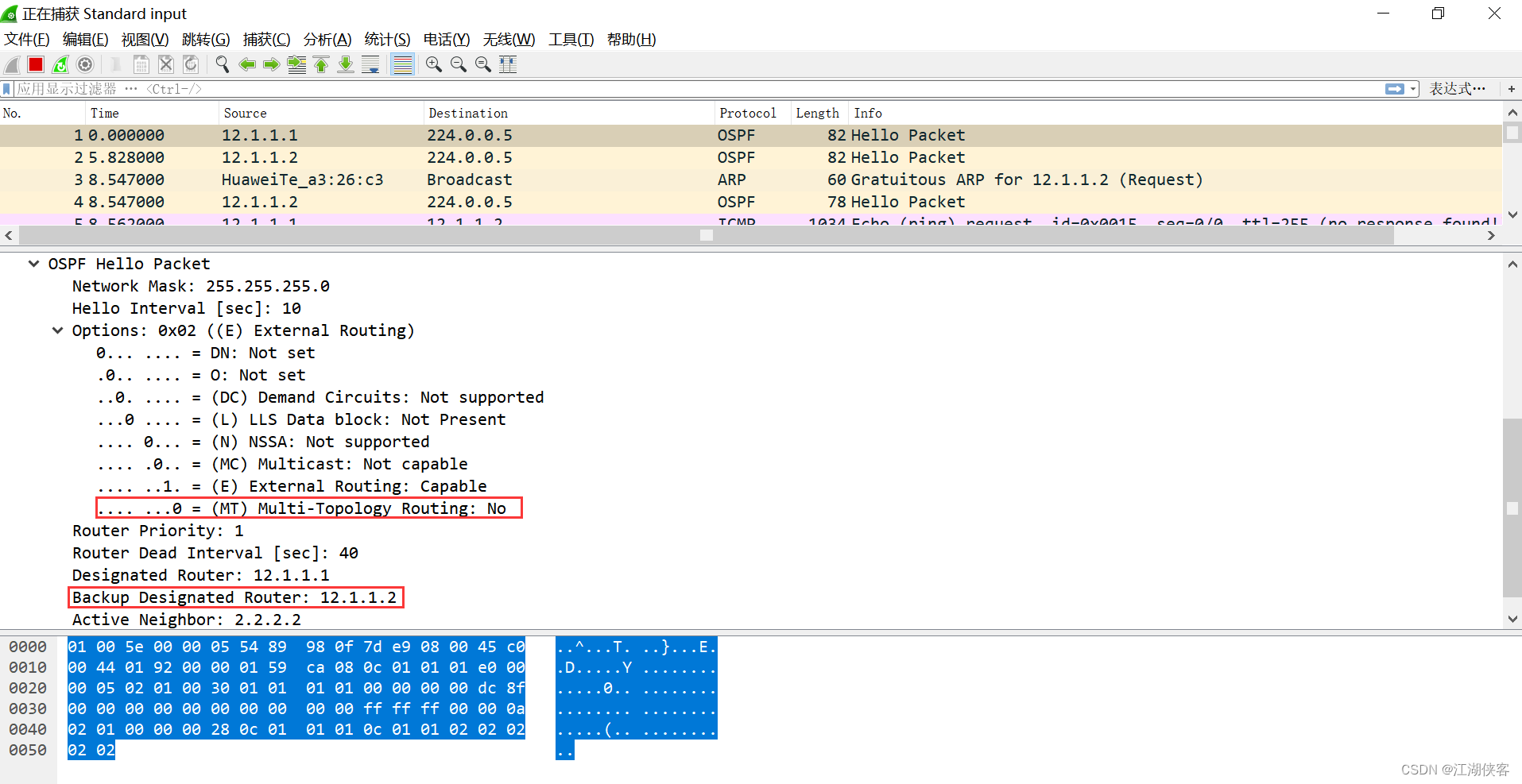Restart the current capture
Viewport: 1522px width, 784px height.
(60, 65)
